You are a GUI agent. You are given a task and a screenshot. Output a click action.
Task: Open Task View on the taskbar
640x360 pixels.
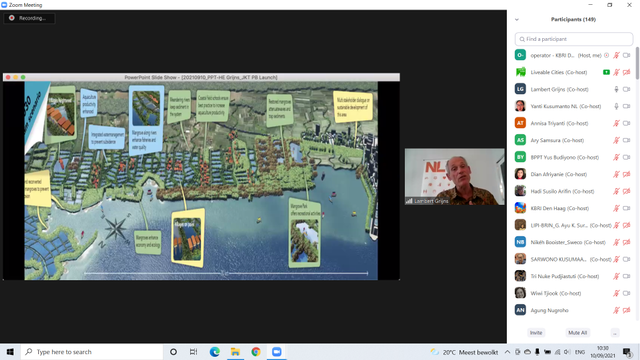tap(193, 352)
